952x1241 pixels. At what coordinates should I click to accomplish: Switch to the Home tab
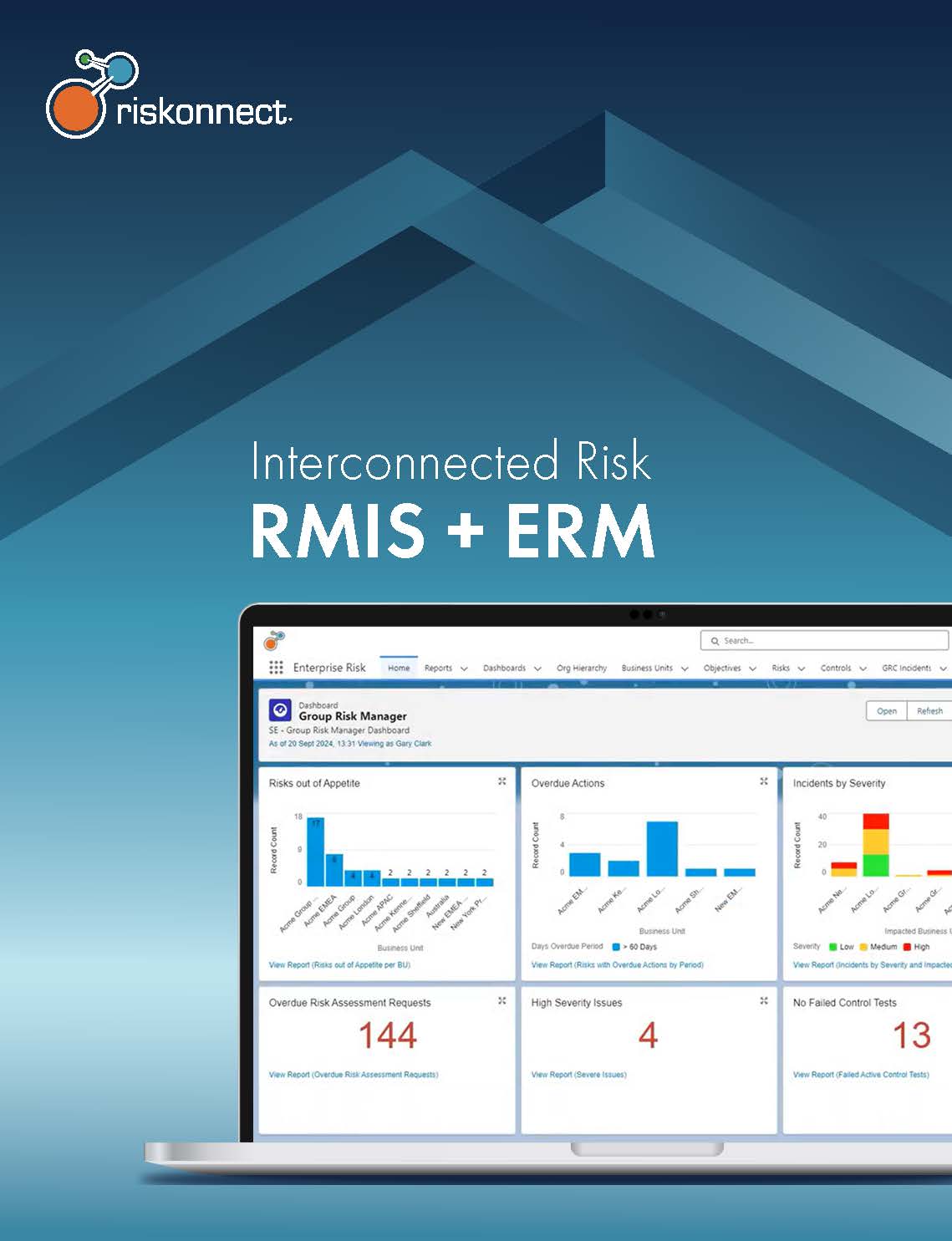click(x=399, y=668)
